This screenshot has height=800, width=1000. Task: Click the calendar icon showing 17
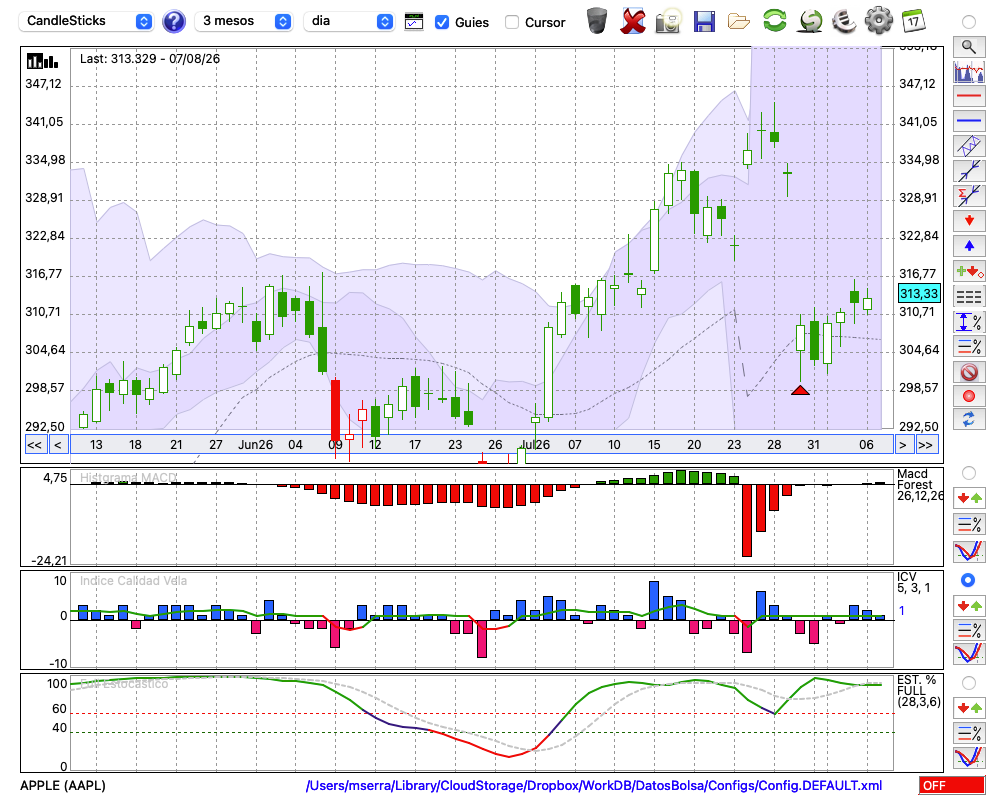click(914, 21)
